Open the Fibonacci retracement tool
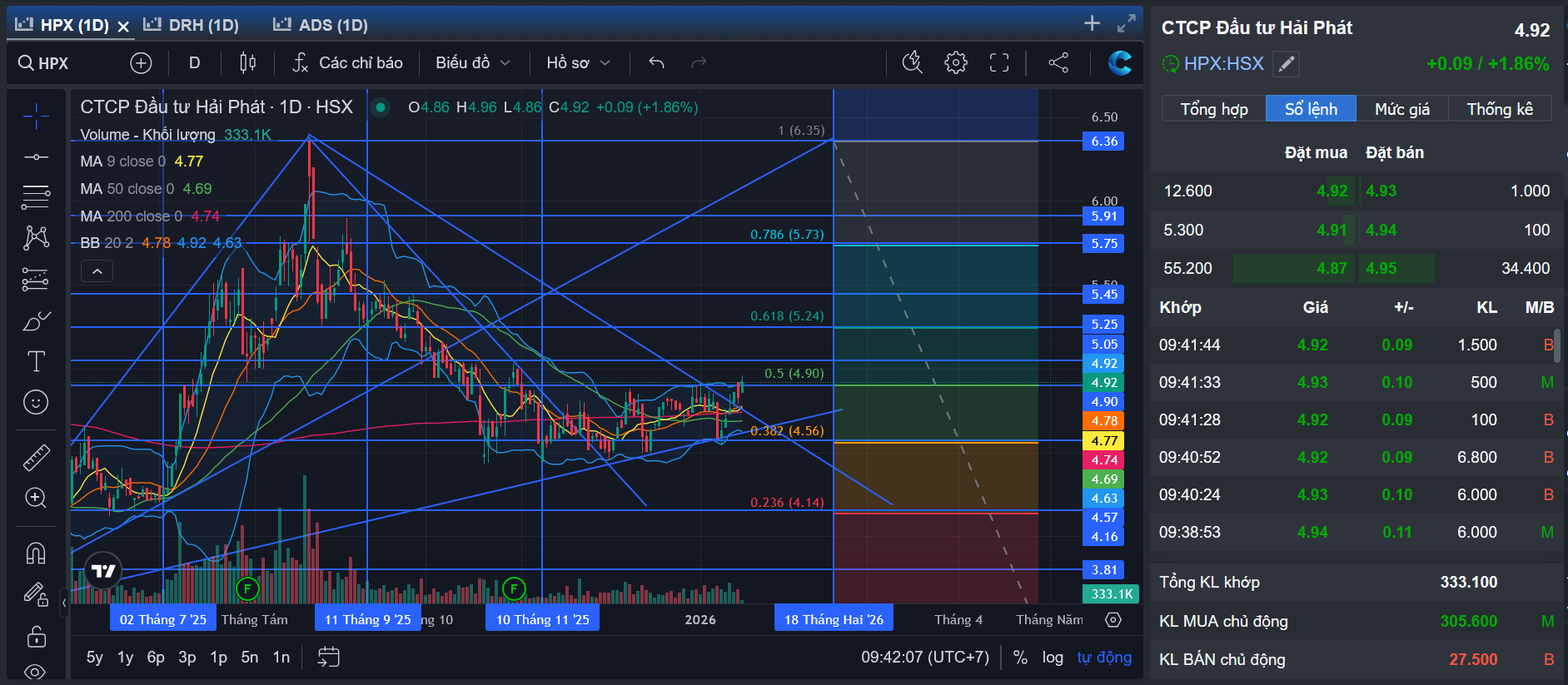Viewport: 1568px width, 685px height. pyautogui.click(x=36, y=197)
